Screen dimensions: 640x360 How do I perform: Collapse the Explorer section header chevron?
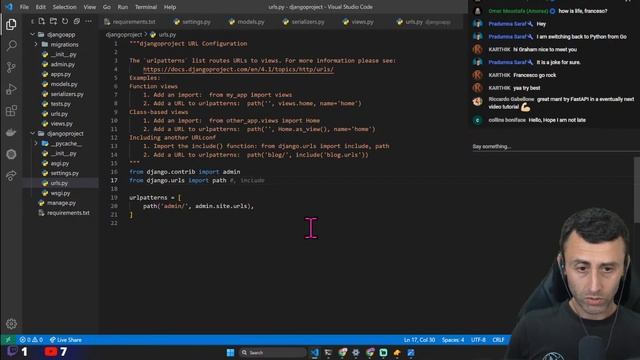(32, 21)
